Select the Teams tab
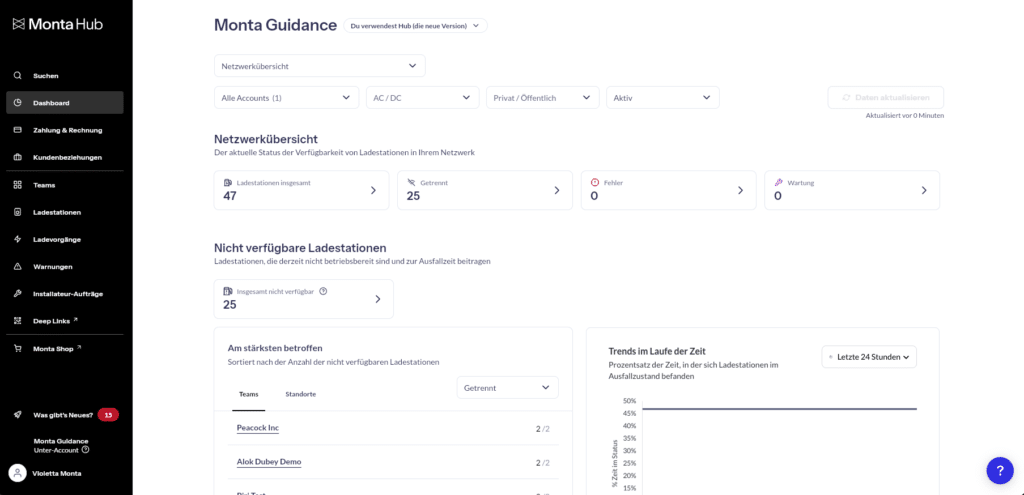The image size is (1024, 495). coord(248,394)
